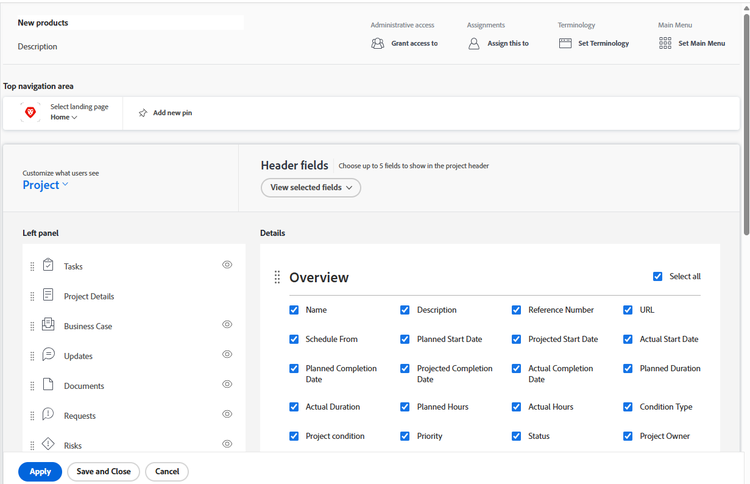Click the Description input field
750x484 pixels.
pos(130,46)
